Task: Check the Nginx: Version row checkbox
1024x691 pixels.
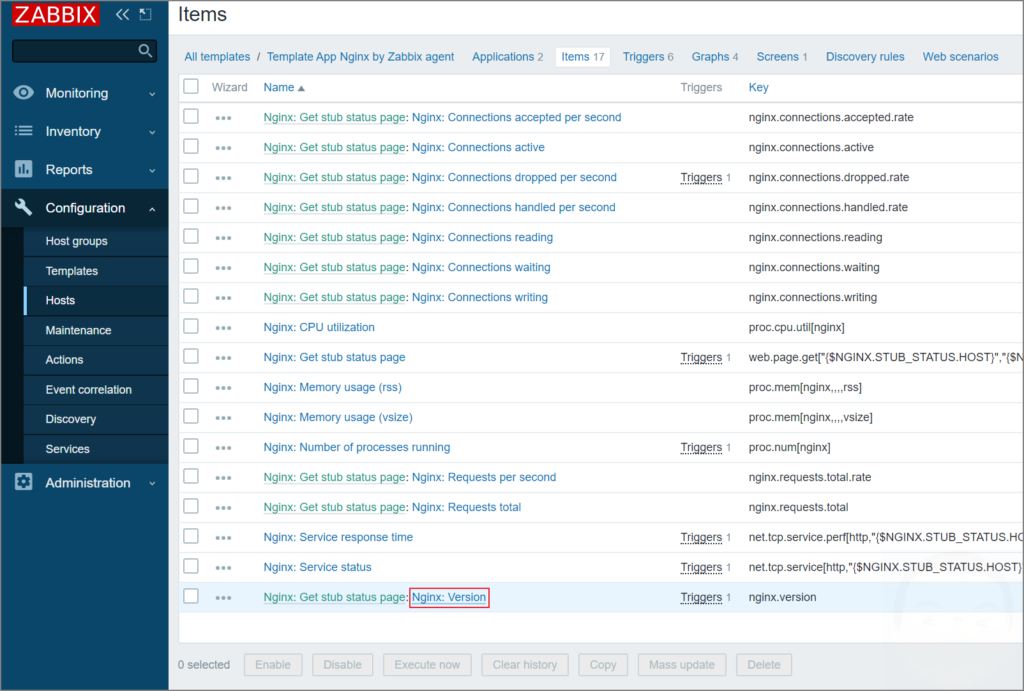Action: click(191, 596)
